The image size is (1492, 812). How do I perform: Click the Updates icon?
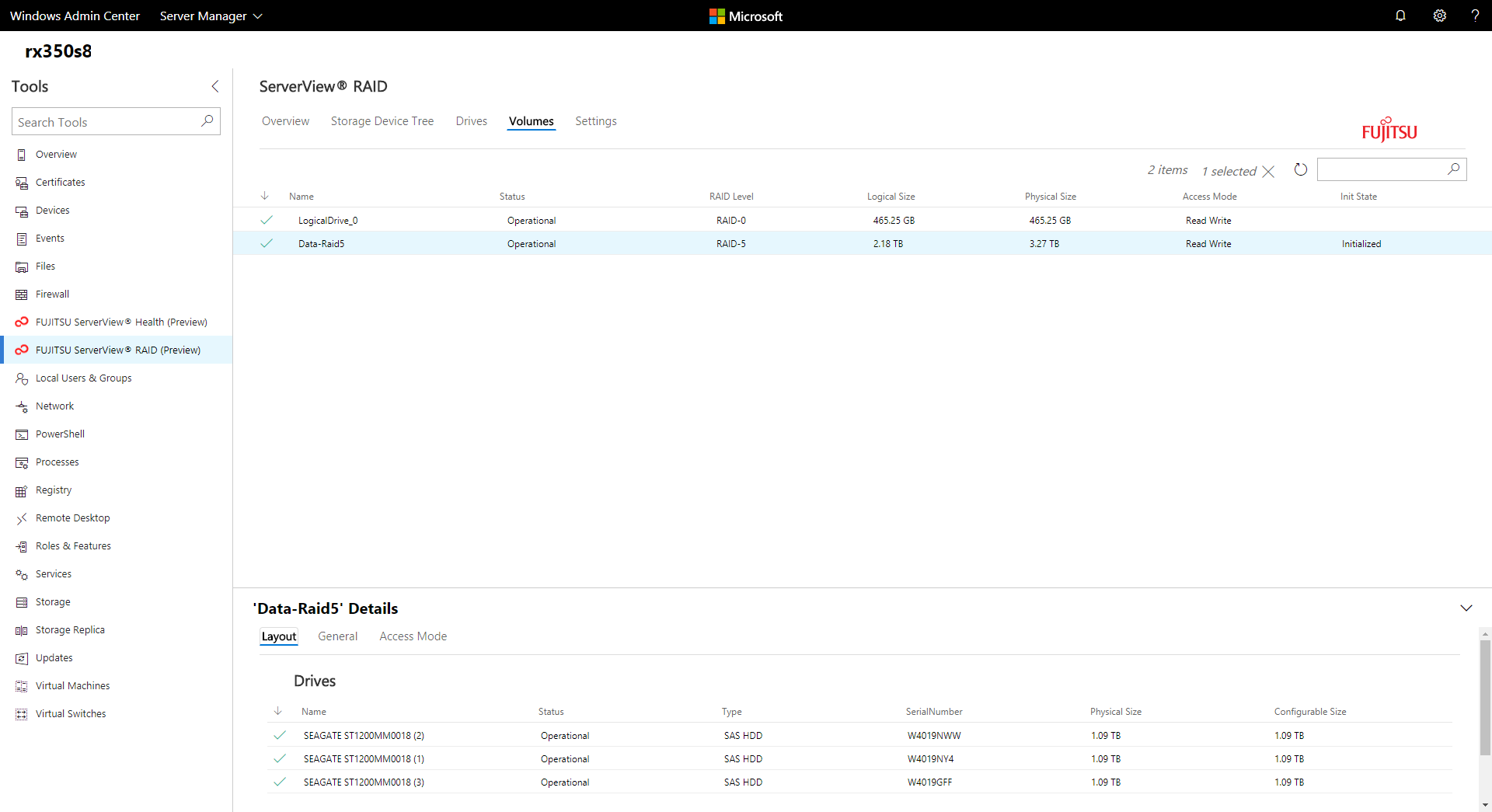coord(22,658)
